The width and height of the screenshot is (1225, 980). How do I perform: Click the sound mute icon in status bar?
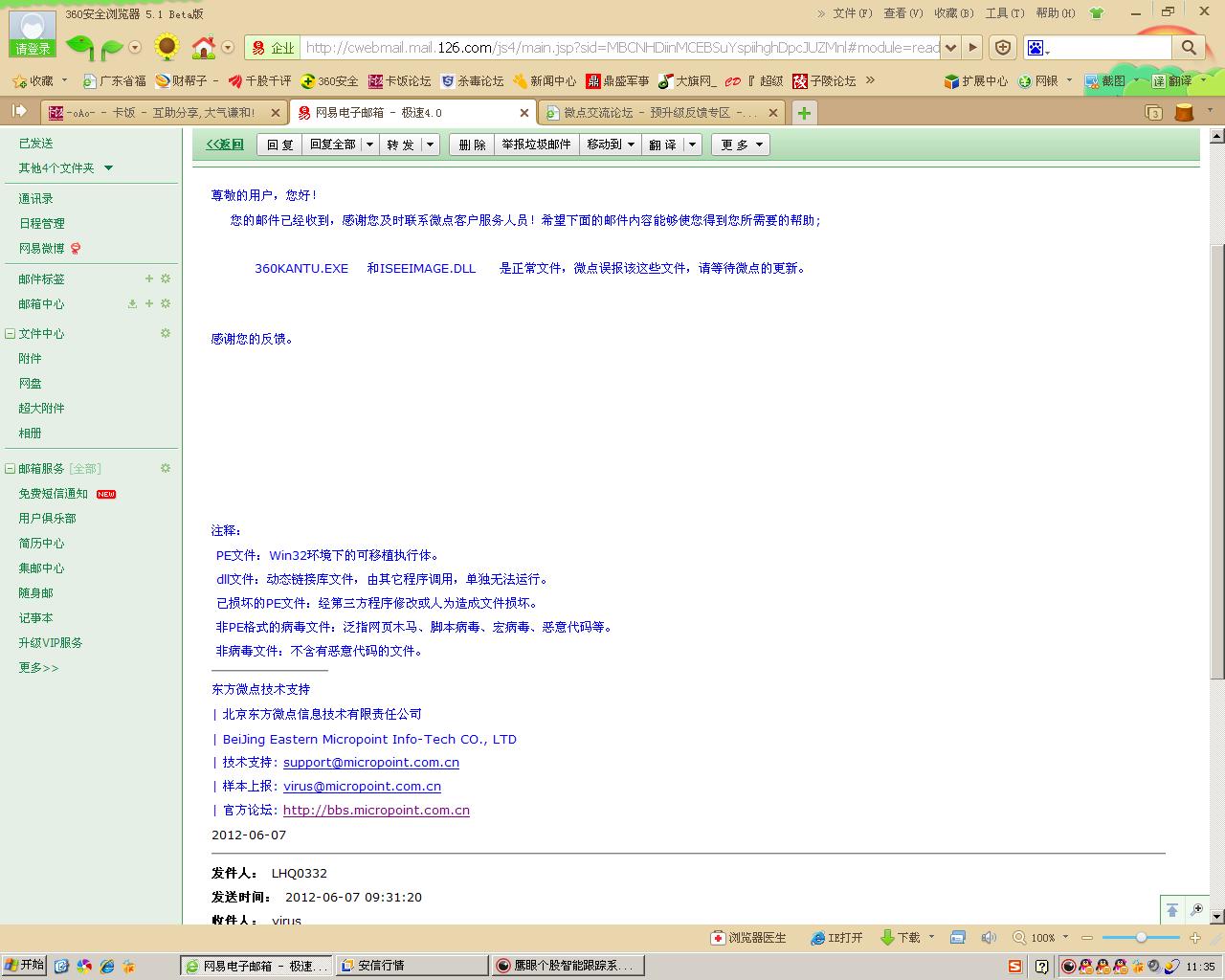989,938
